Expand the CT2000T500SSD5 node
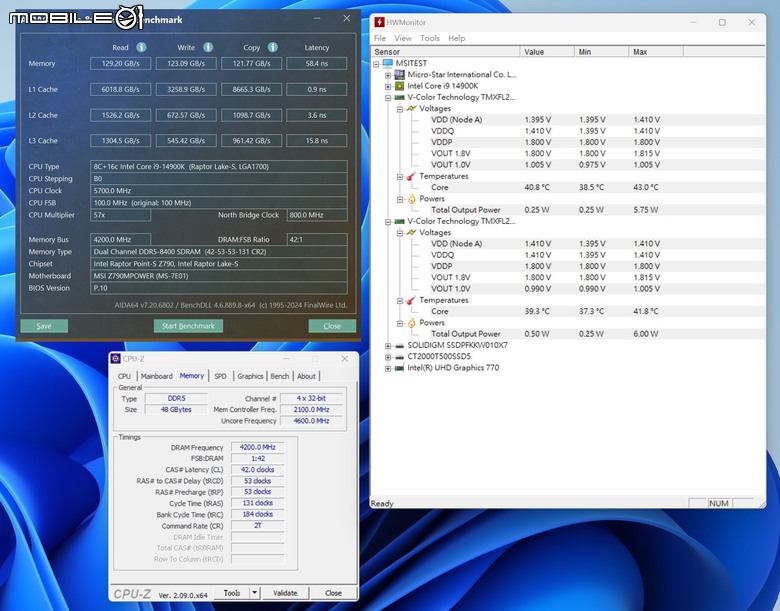This screenshot has height=611, width=780. pyautogui.click(x=388, y=357)
